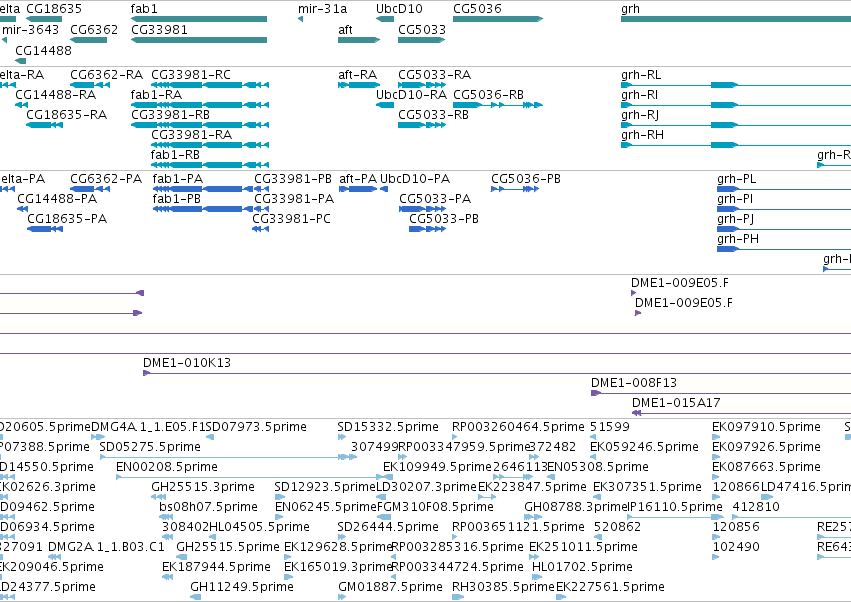Select BAC clone DME1-015A17
The height and width of the screenshot is (602, 851).
click(741, 413)
